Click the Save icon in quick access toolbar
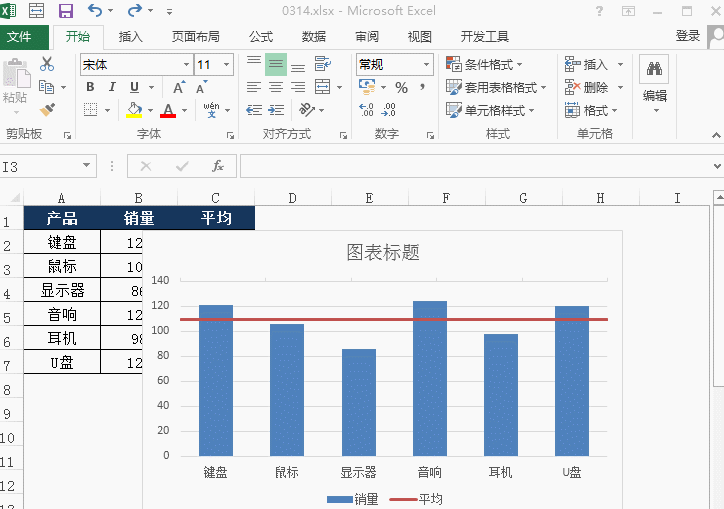Image resolution: width=724 pixels, height=509 pixels. pyautogui.click(x=66, y=11)
